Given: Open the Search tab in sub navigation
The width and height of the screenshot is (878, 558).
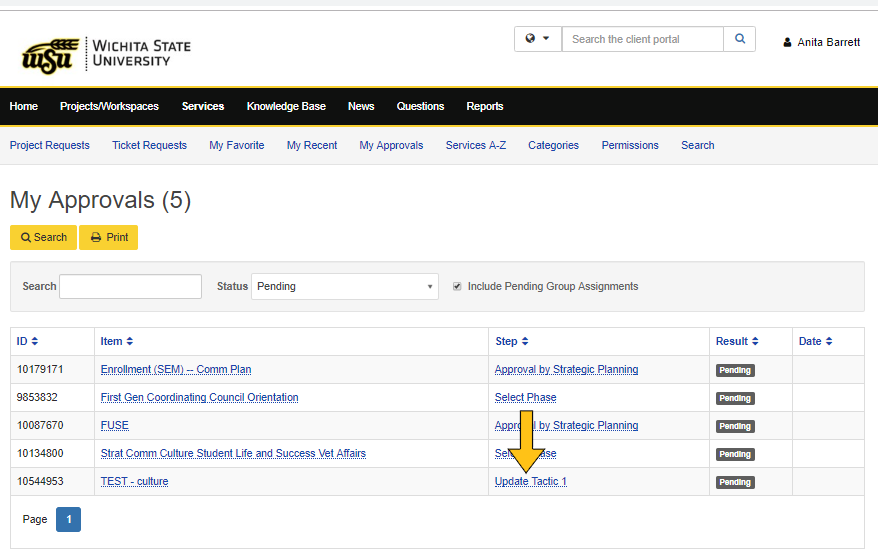Looking at the screenshot, I should pyautogui.click(x=698, y=146).
